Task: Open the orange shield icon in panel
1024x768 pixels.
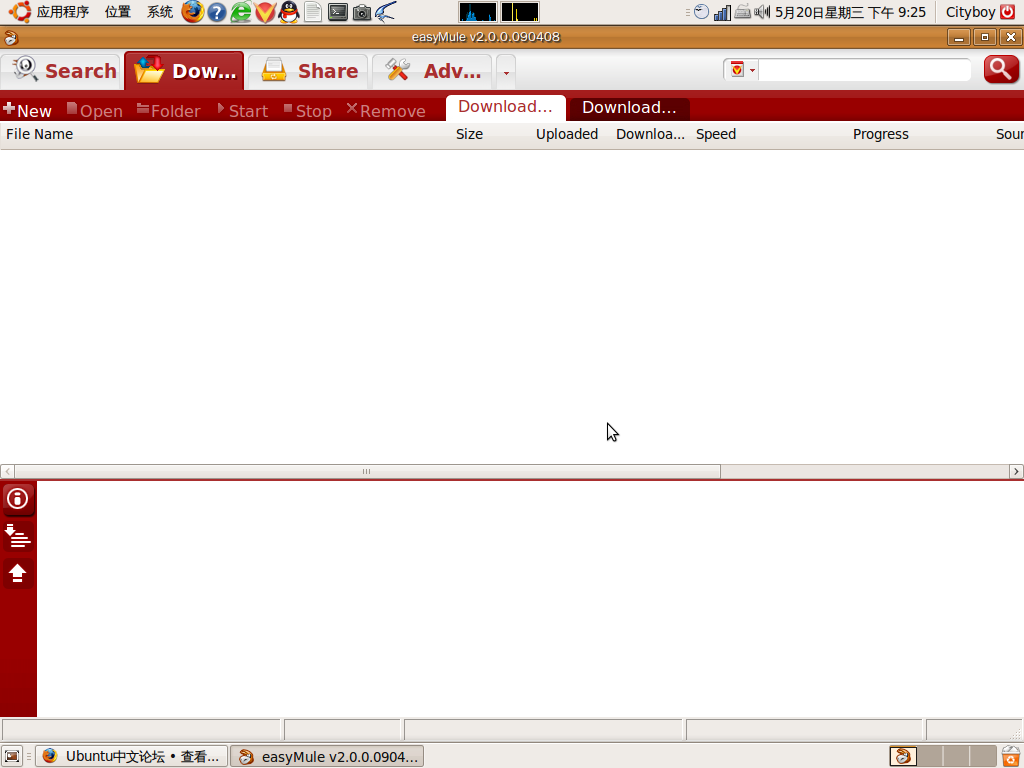Action: coord(265,12)
